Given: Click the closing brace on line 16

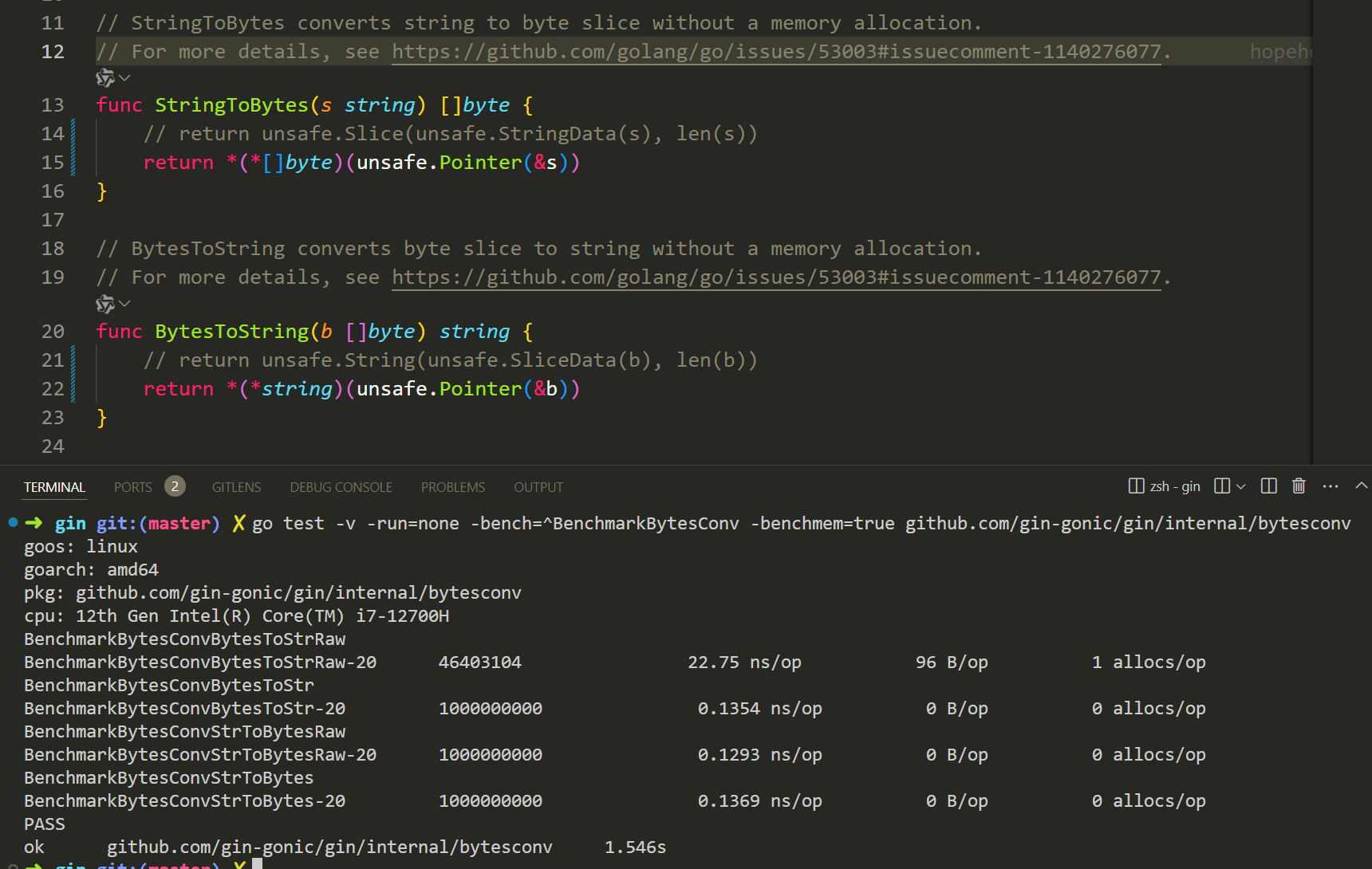Looking at the screenshot, I should point(101,191).
